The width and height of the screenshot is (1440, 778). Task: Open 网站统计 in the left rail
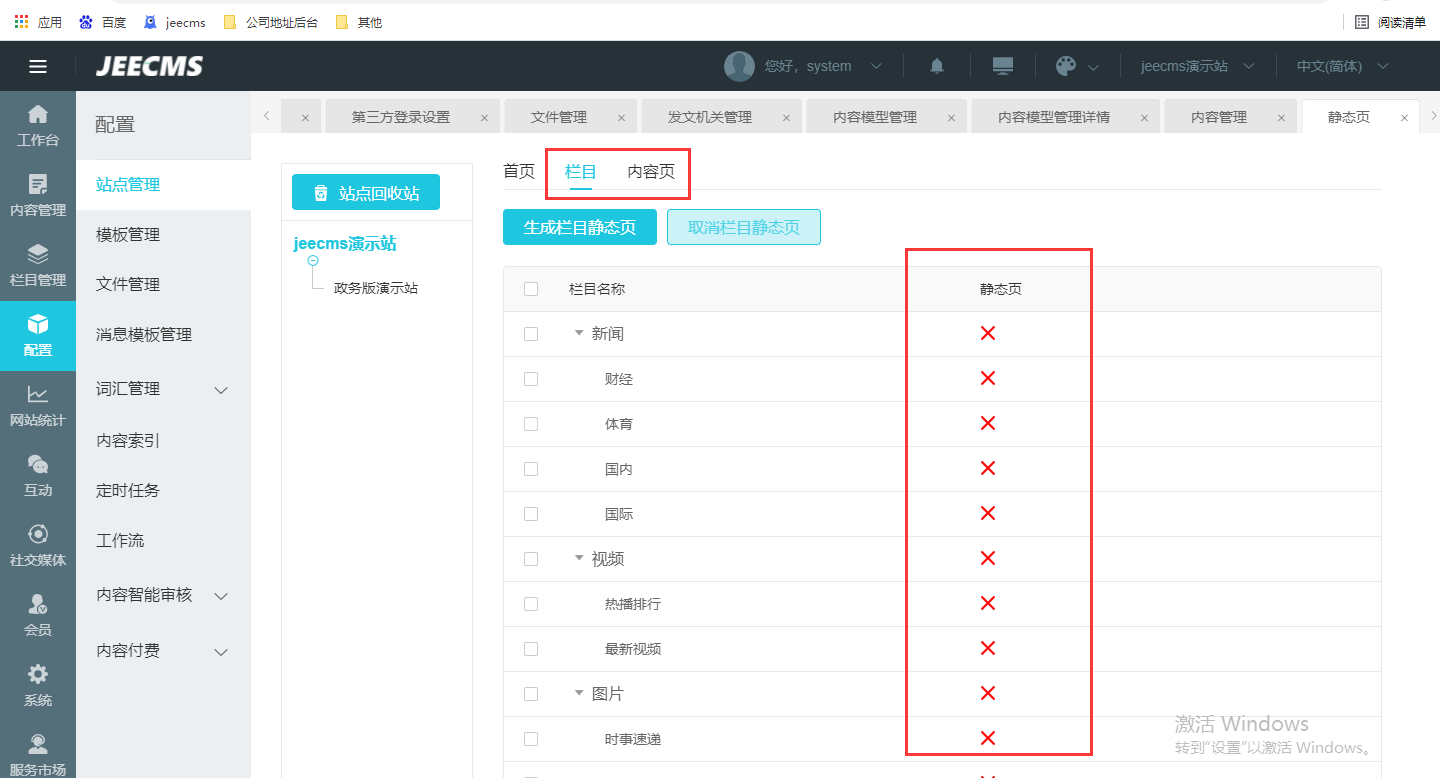[38, 406]
